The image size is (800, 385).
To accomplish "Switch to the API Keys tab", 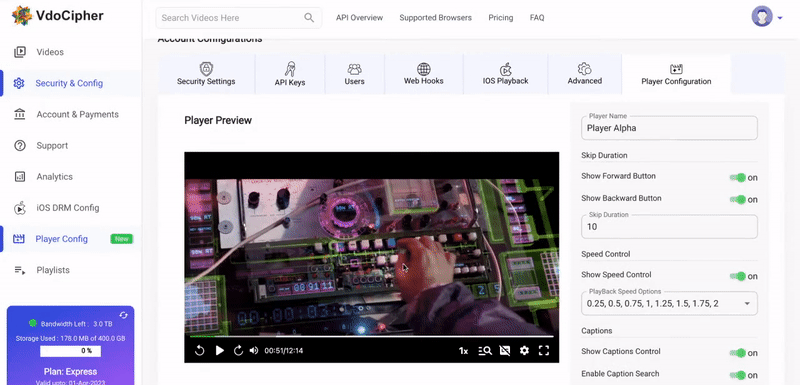I will (x=290, y=74).
